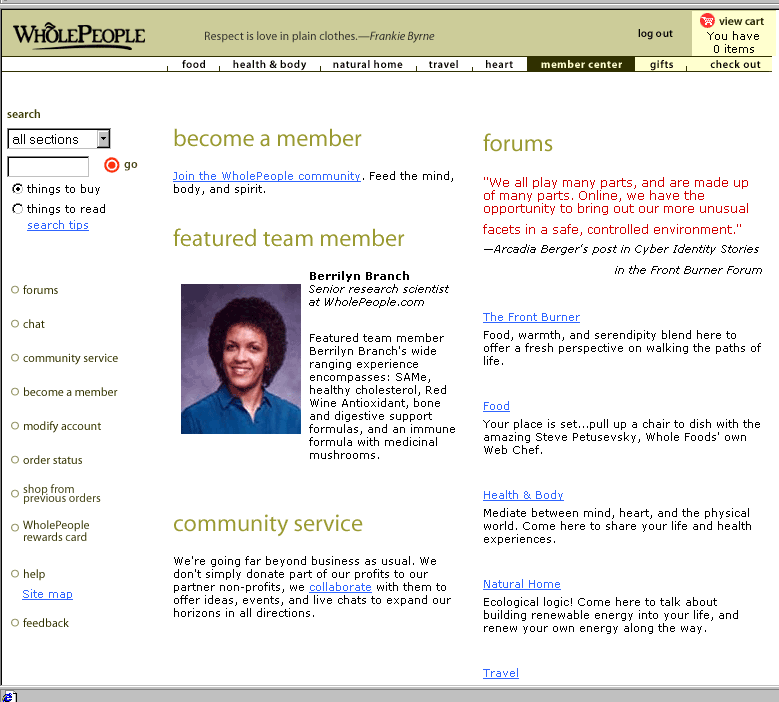Open the natural home tab
This screenshot has width=779, height=702.
[x=368, y=65]
